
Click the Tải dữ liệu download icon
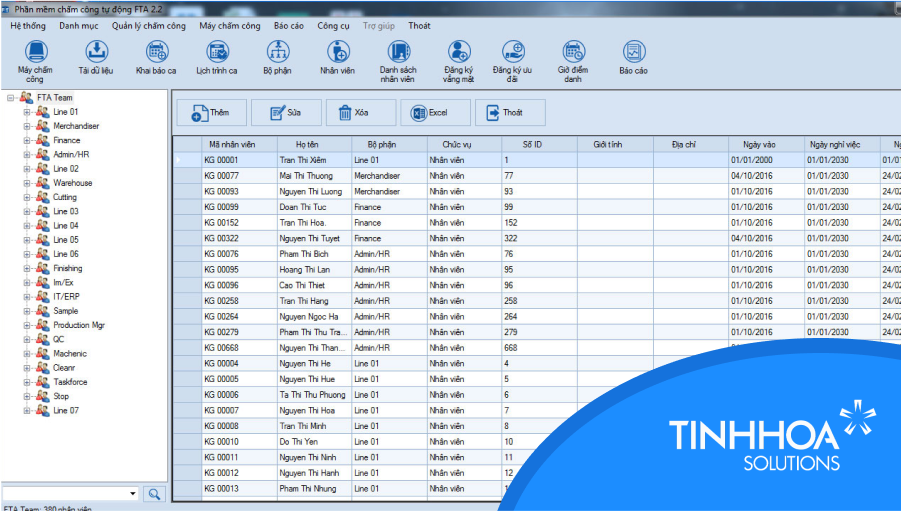pos(97,52)
